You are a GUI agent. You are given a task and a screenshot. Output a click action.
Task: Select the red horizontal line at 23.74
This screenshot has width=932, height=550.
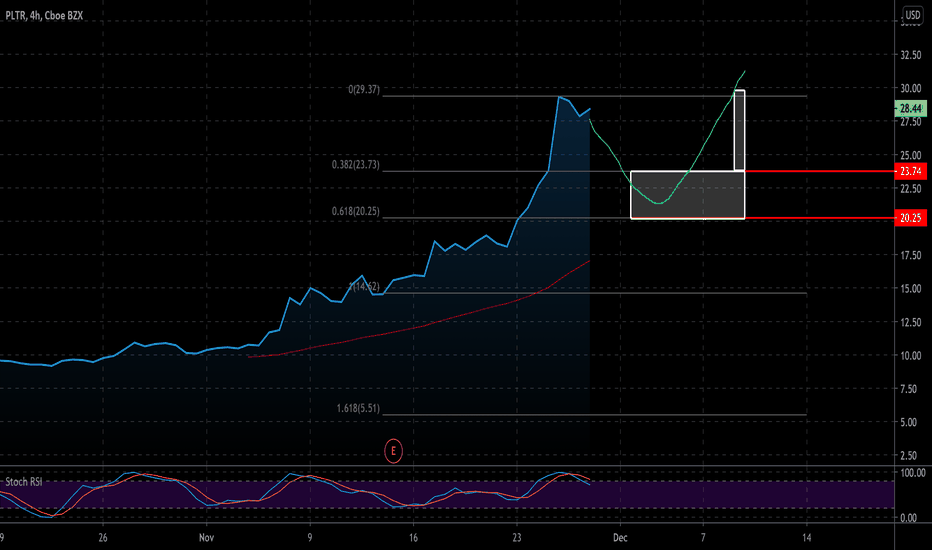pos(819,171)
